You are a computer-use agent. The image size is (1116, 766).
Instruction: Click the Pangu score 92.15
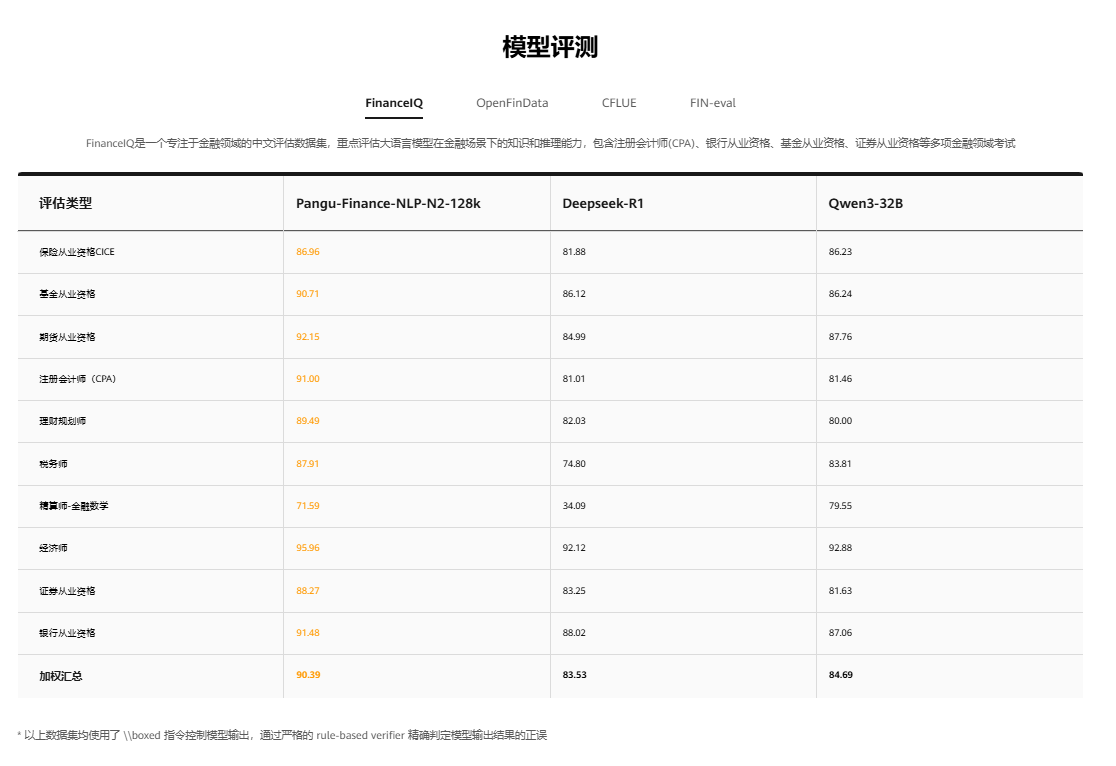click(x=307, y=337)
